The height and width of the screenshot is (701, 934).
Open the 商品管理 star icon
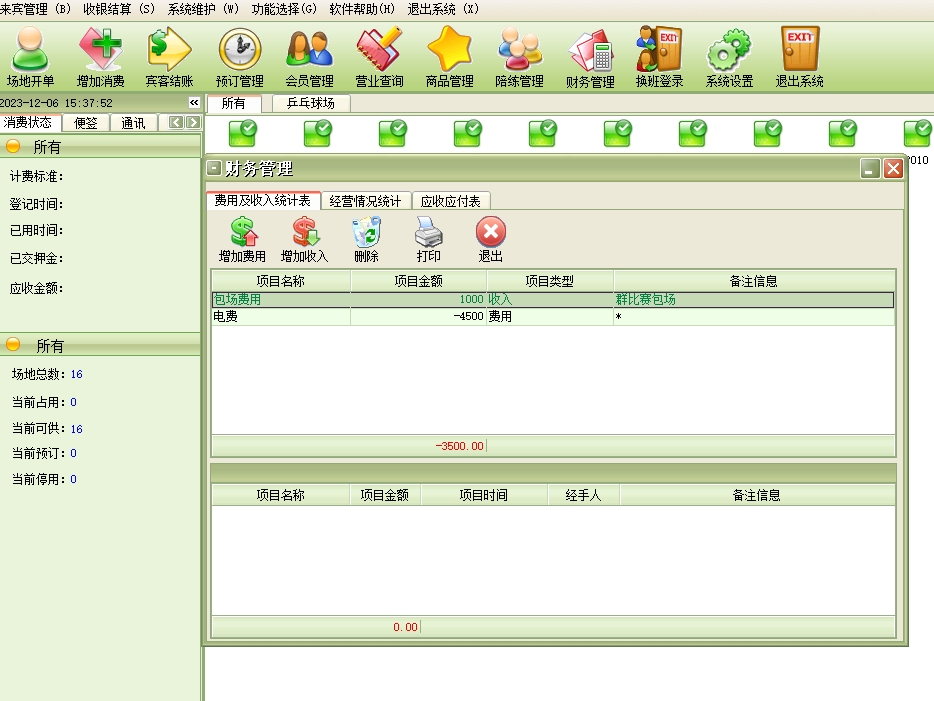[449, 58]
